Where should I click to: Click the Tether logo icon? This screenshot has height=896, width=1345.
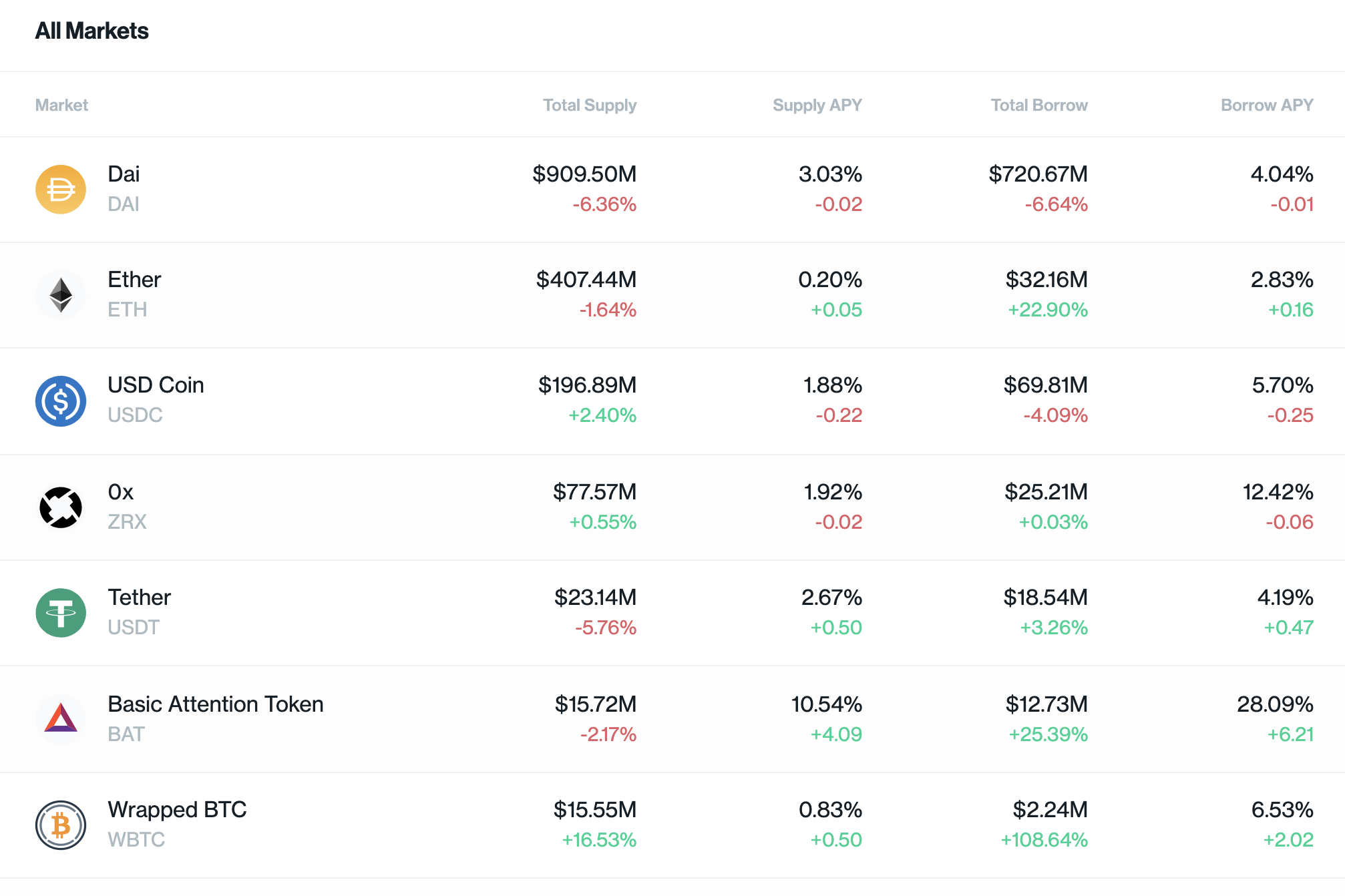61,613
